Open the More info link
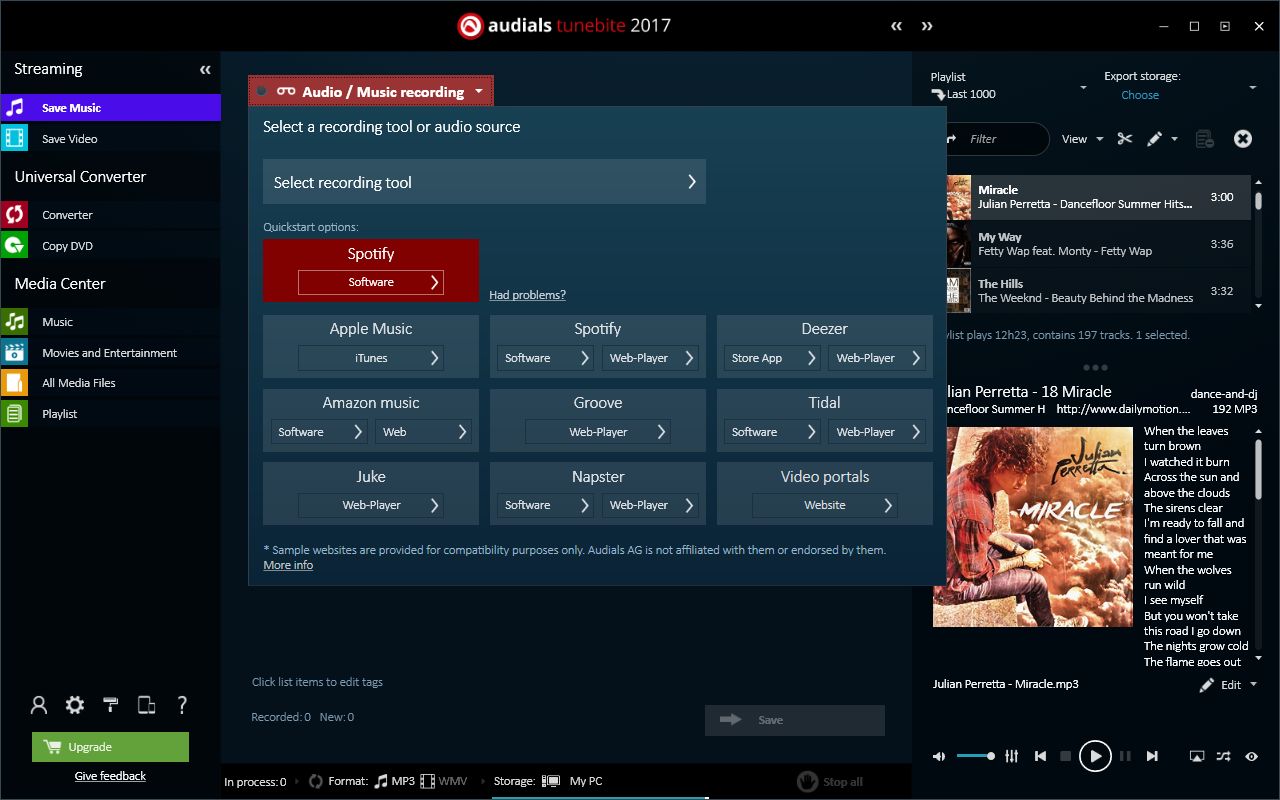This screenshot has width=1280, height=800. pyautogui.click(x=288, y=565)
